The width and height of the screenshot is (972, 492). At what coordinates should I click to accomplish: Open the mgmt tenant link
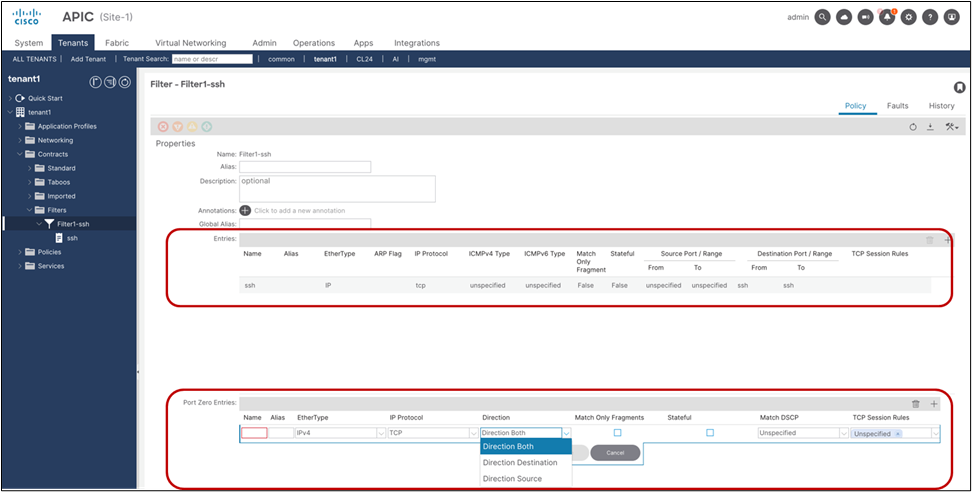tap(427, 59)
